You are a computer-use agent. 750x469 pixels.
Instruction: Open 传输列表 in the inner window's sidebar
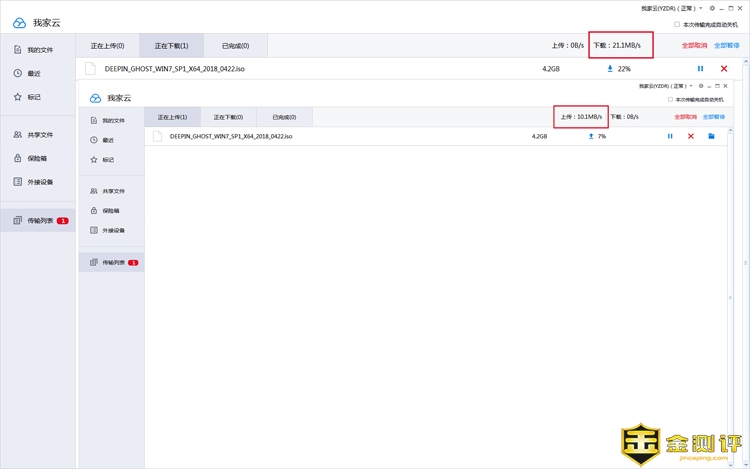click(113, 263)
